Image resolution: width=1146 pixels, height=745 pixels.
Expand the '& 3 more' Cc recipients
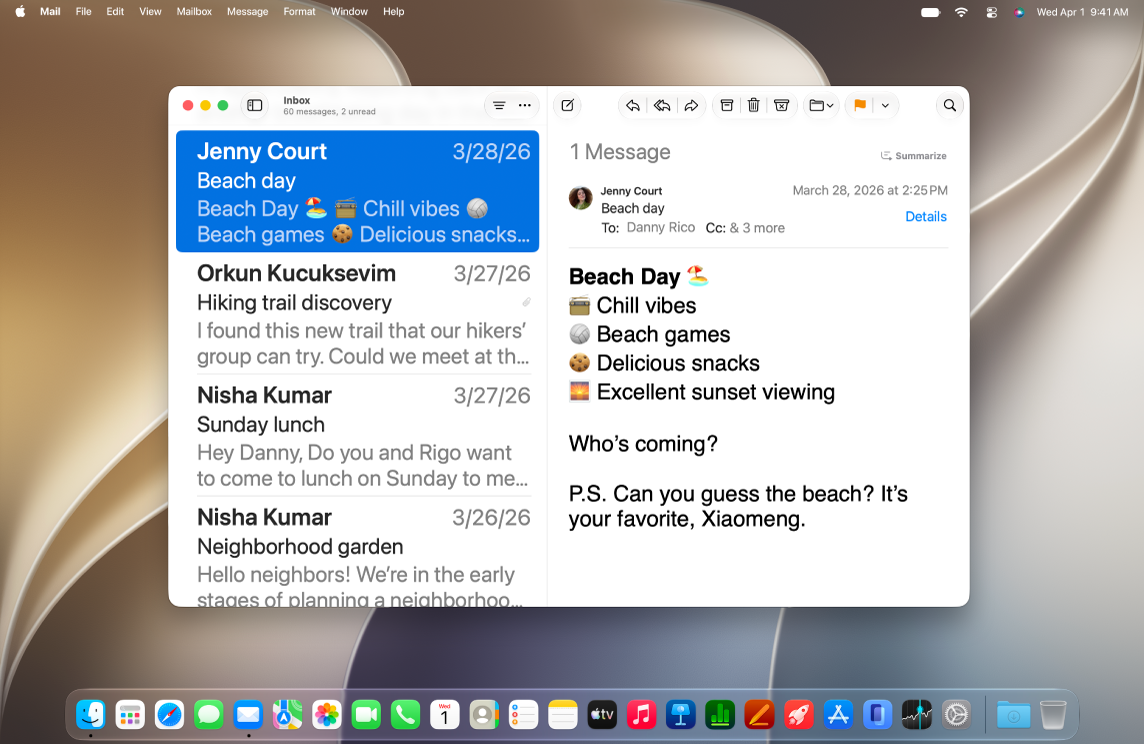(x=757, y=228)
